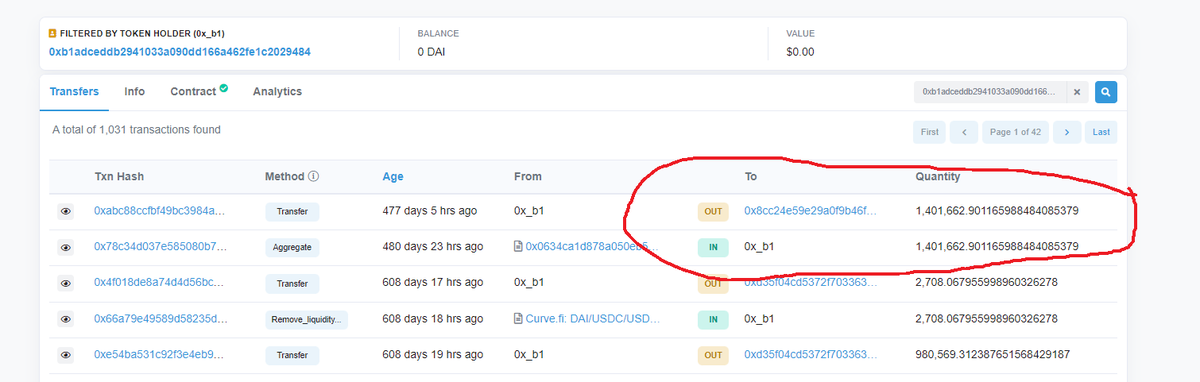
Task: Click eye icon for 0xabc88ccfbf49bc3984a transaction
Action: coord(66,212)
